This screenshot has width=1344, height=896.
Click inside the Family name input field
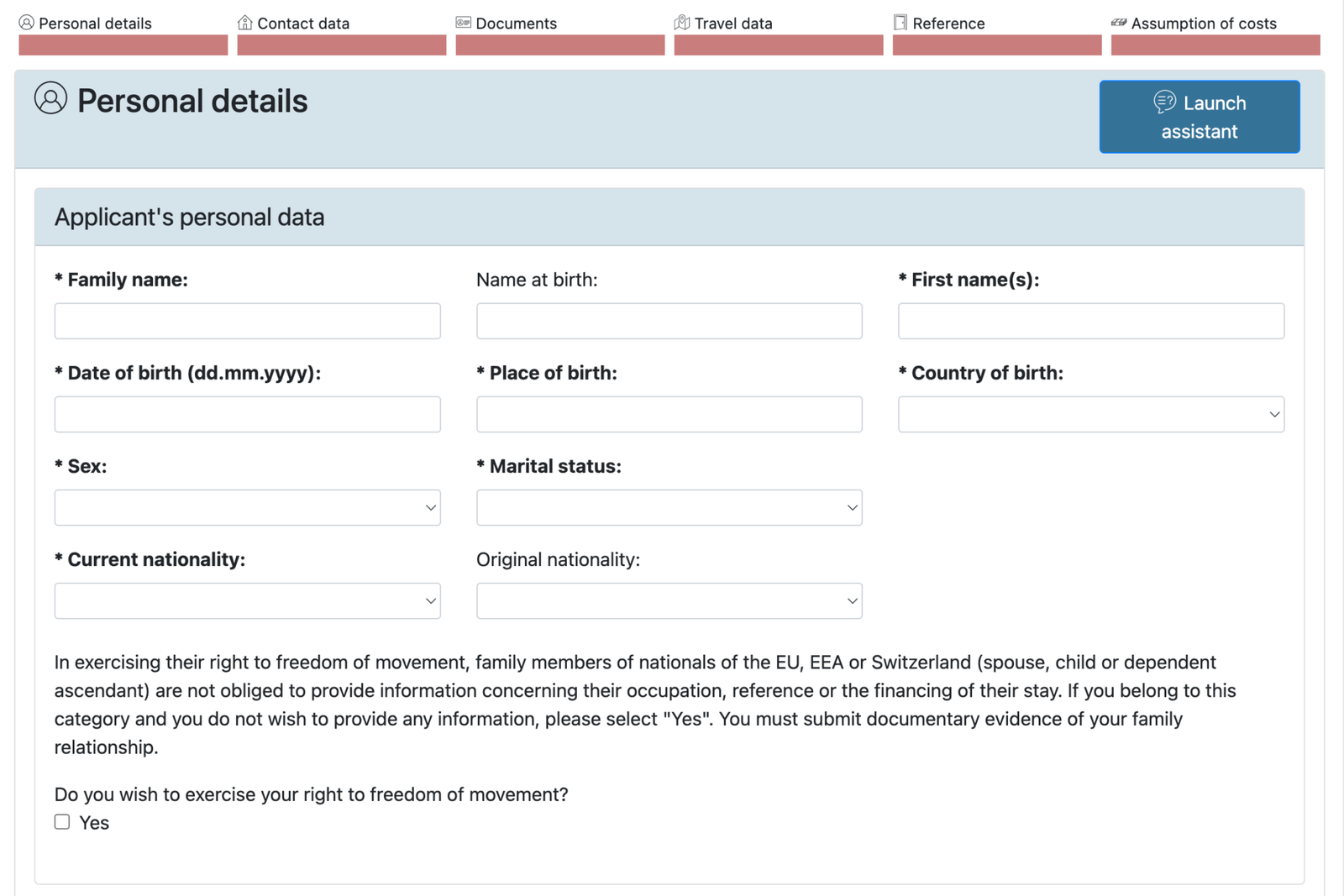coord(247,321)
